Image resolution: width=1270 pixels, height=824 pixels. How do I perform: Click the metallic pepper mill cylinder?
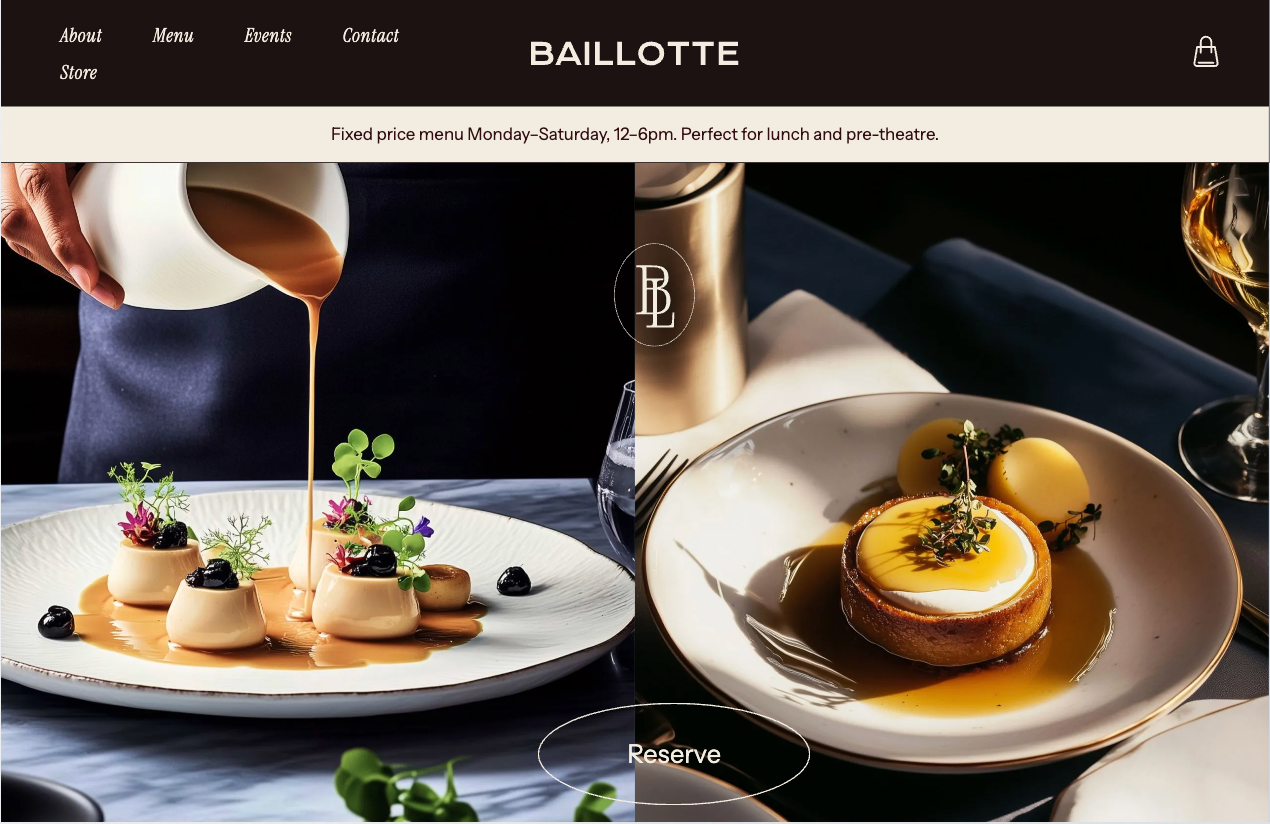(x=690, y=300)
